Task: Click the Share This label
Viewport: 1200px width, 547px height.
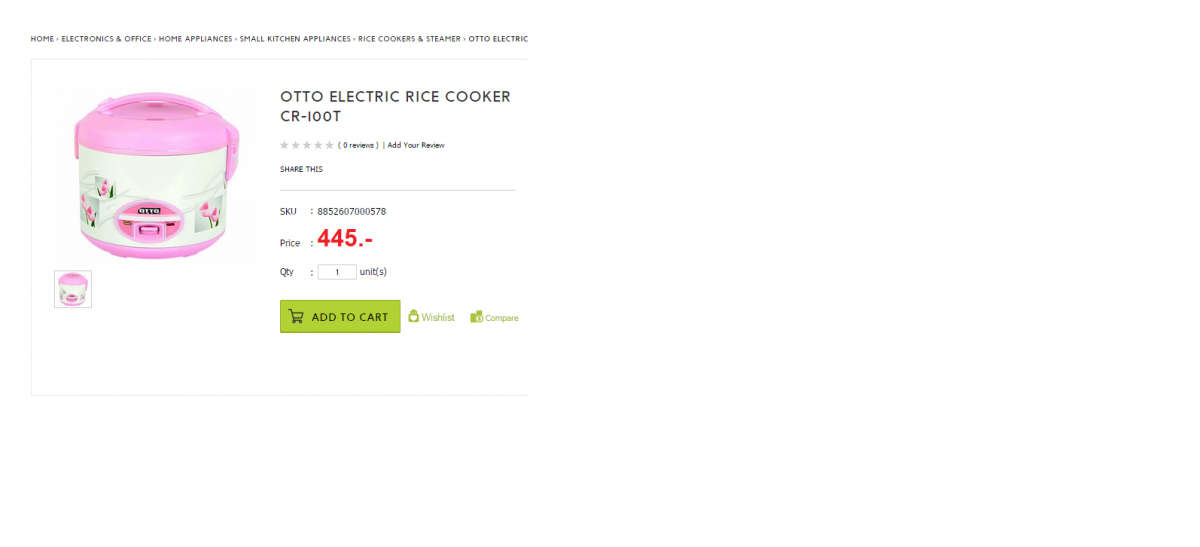Action: click(301, 170)
